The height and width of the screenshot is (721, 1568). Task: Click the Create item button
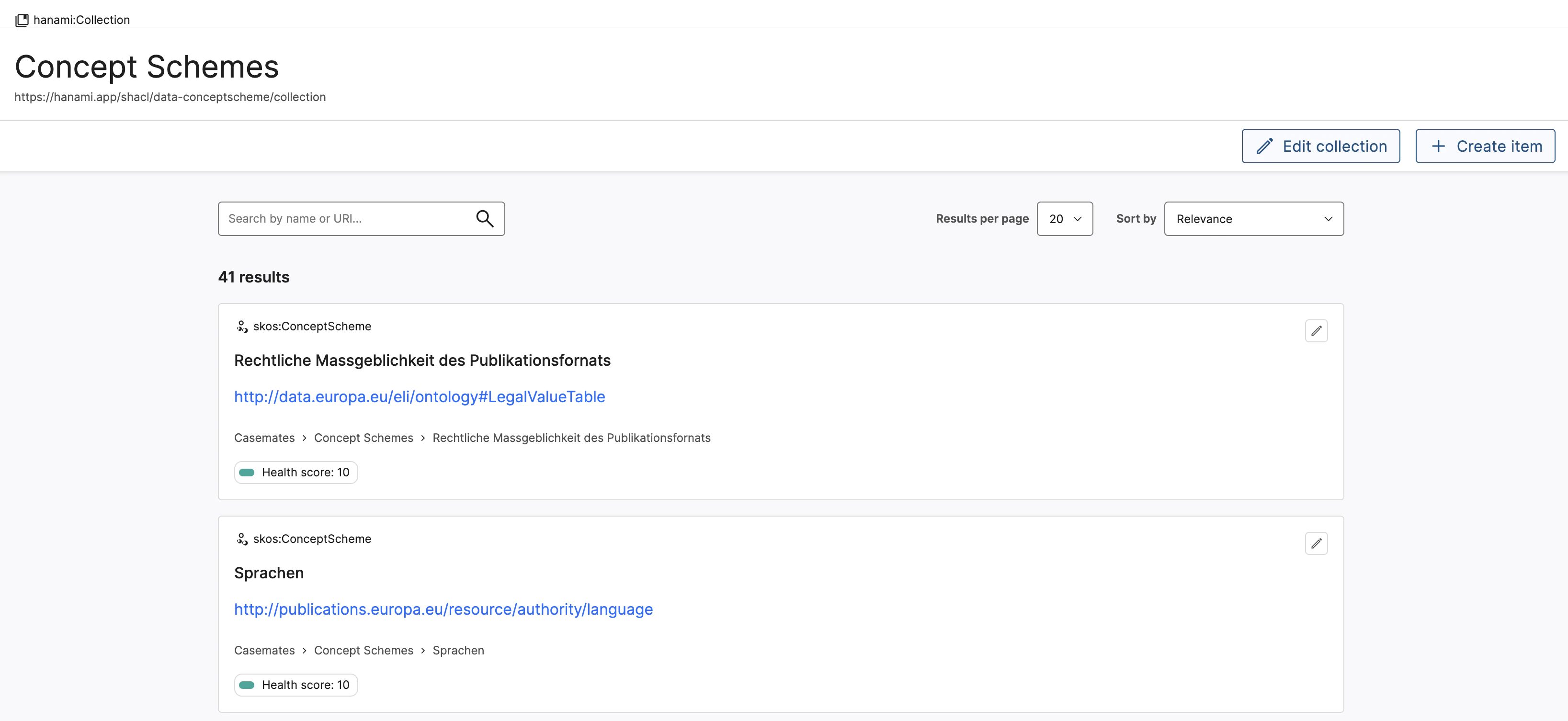pos(1485,146)
